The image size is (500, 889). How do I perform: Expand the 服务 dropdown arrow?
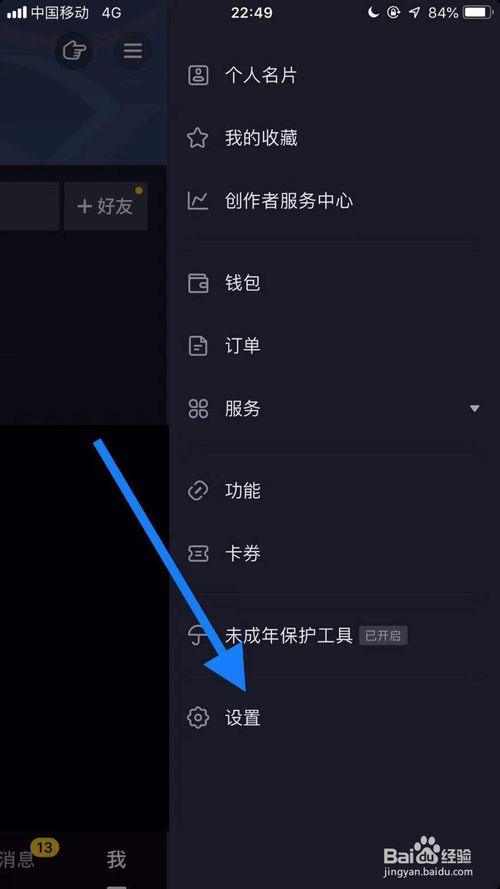[474, 408]
